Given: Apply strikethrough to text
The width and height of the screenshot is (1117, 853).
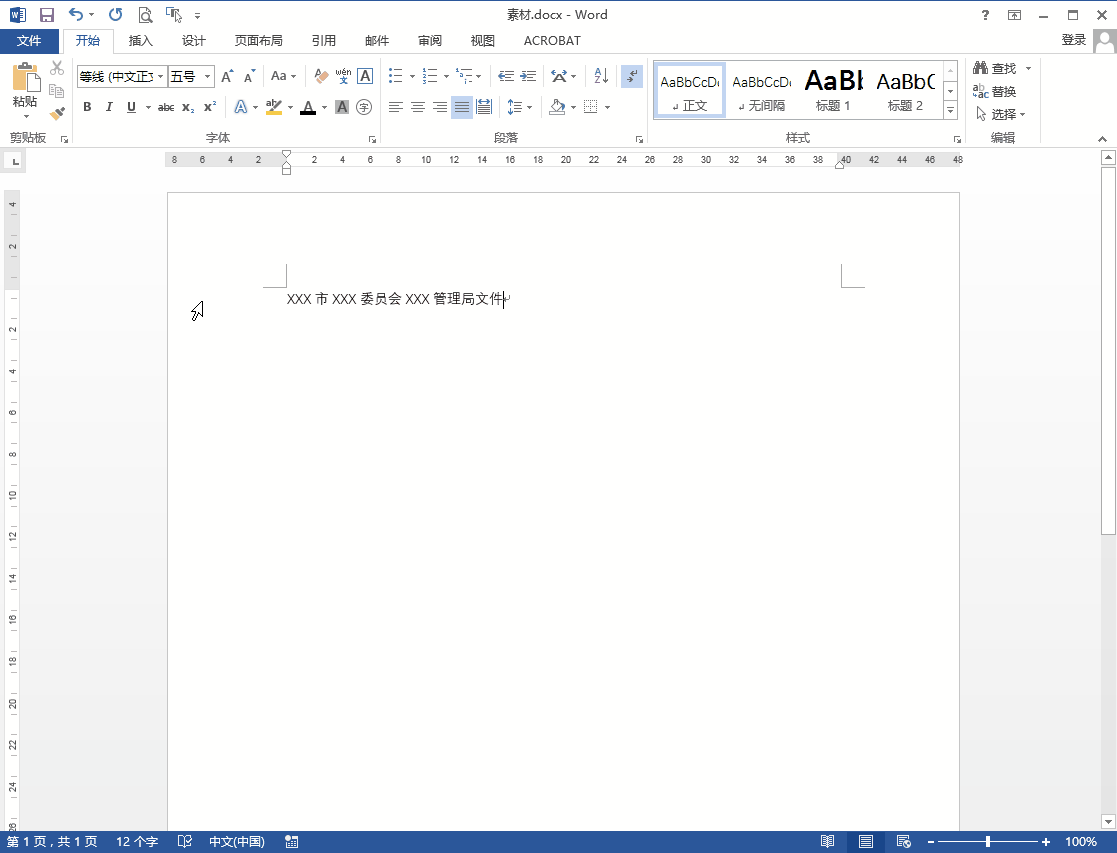Looking at the screenshot, I should click(x=166, y=107).
